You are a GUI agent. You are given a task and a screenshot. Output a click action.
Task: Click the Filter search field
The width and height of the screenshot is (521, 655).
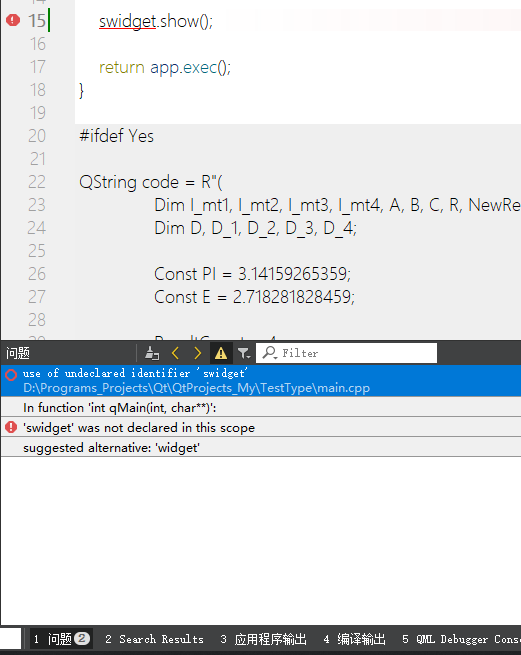346,353
